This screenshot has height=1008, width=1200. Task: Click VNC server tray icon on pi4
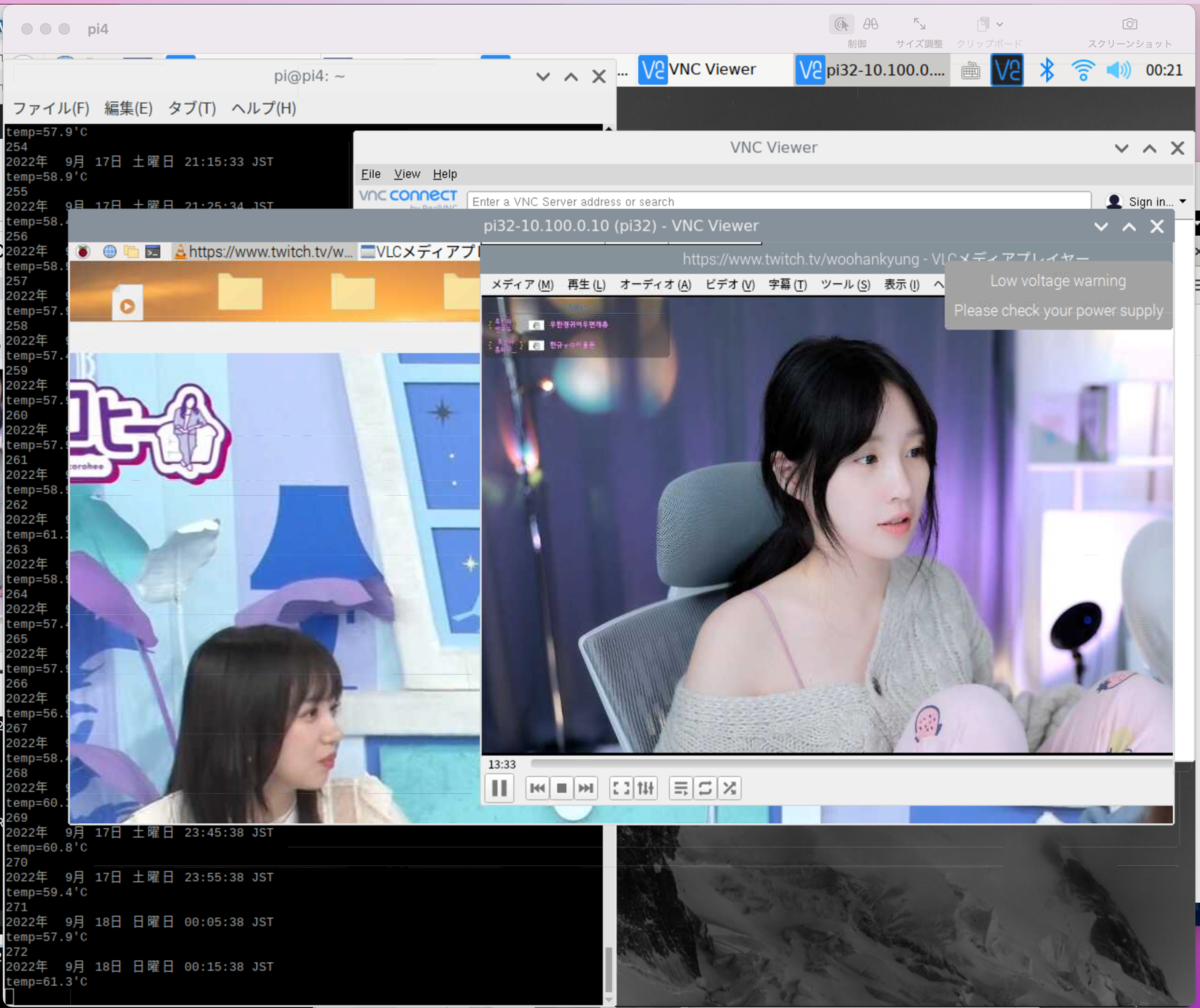(1007, 70)
